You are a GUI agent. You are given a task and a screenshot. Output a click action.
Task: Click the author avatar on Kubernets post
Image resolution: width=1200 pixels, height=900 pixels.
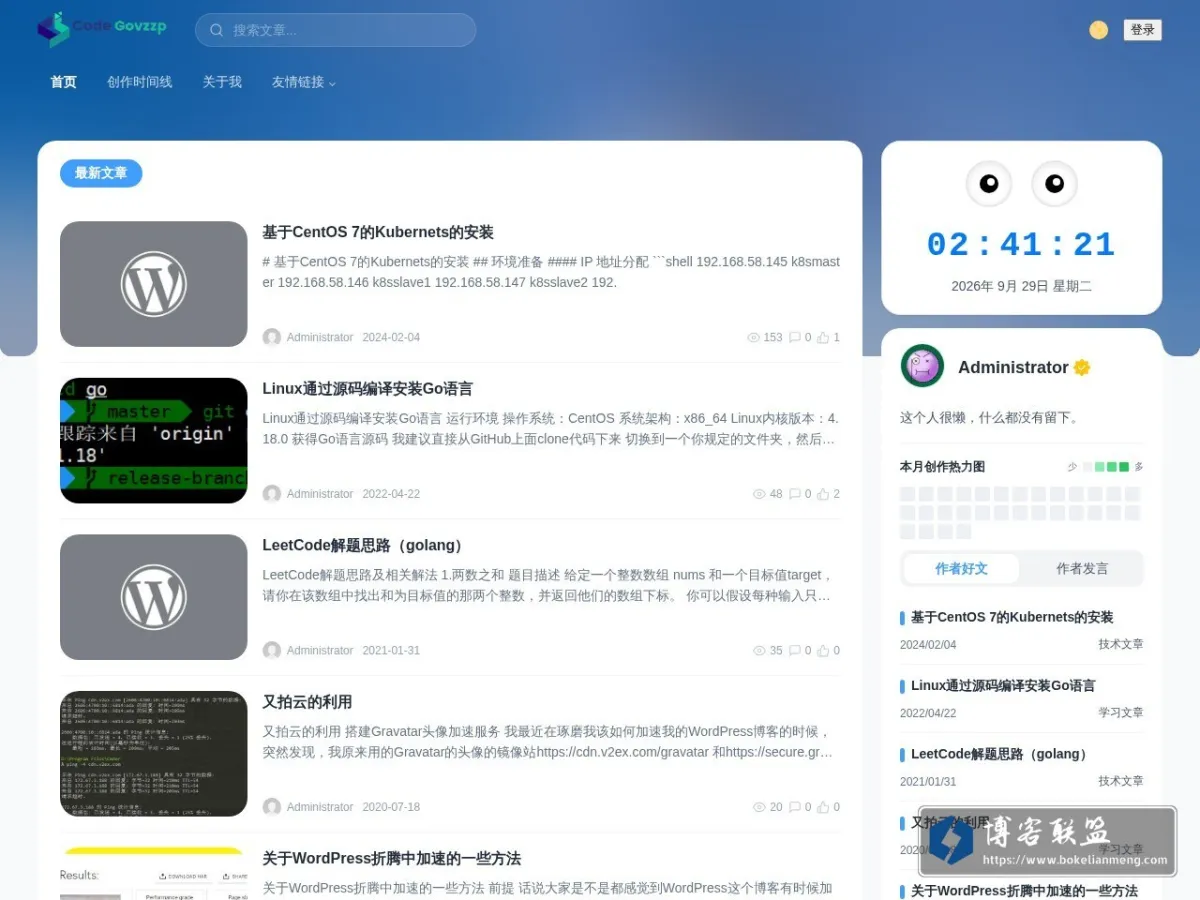tap(272, 337)
